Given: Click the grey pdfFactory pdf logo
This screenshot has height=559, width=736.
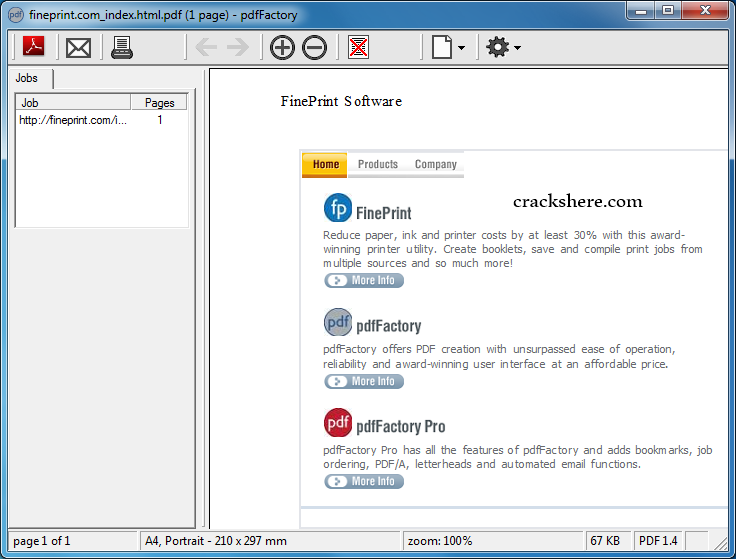Looking at the screenshot, I should pos(338,322).
